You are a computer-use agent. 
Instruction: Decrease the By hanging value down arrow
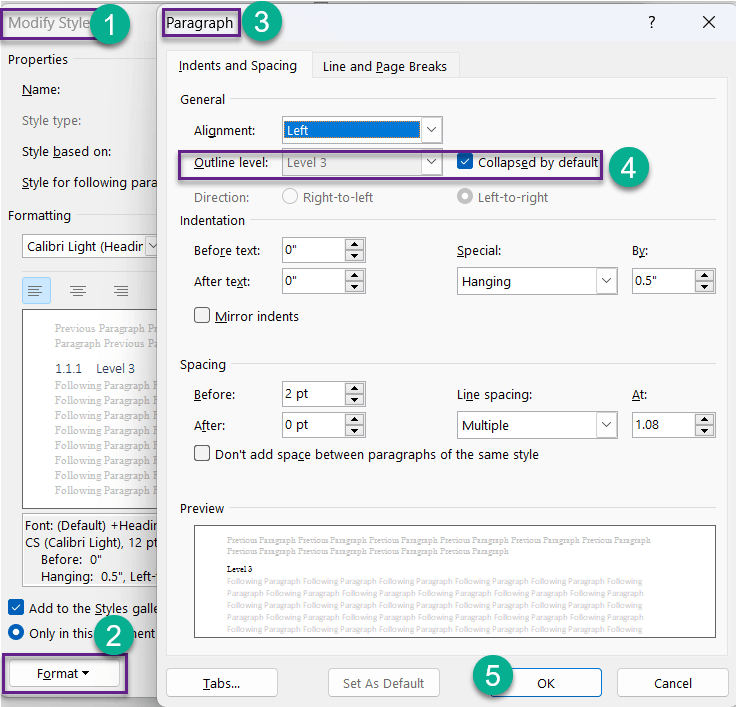click(x=705, y=287)
